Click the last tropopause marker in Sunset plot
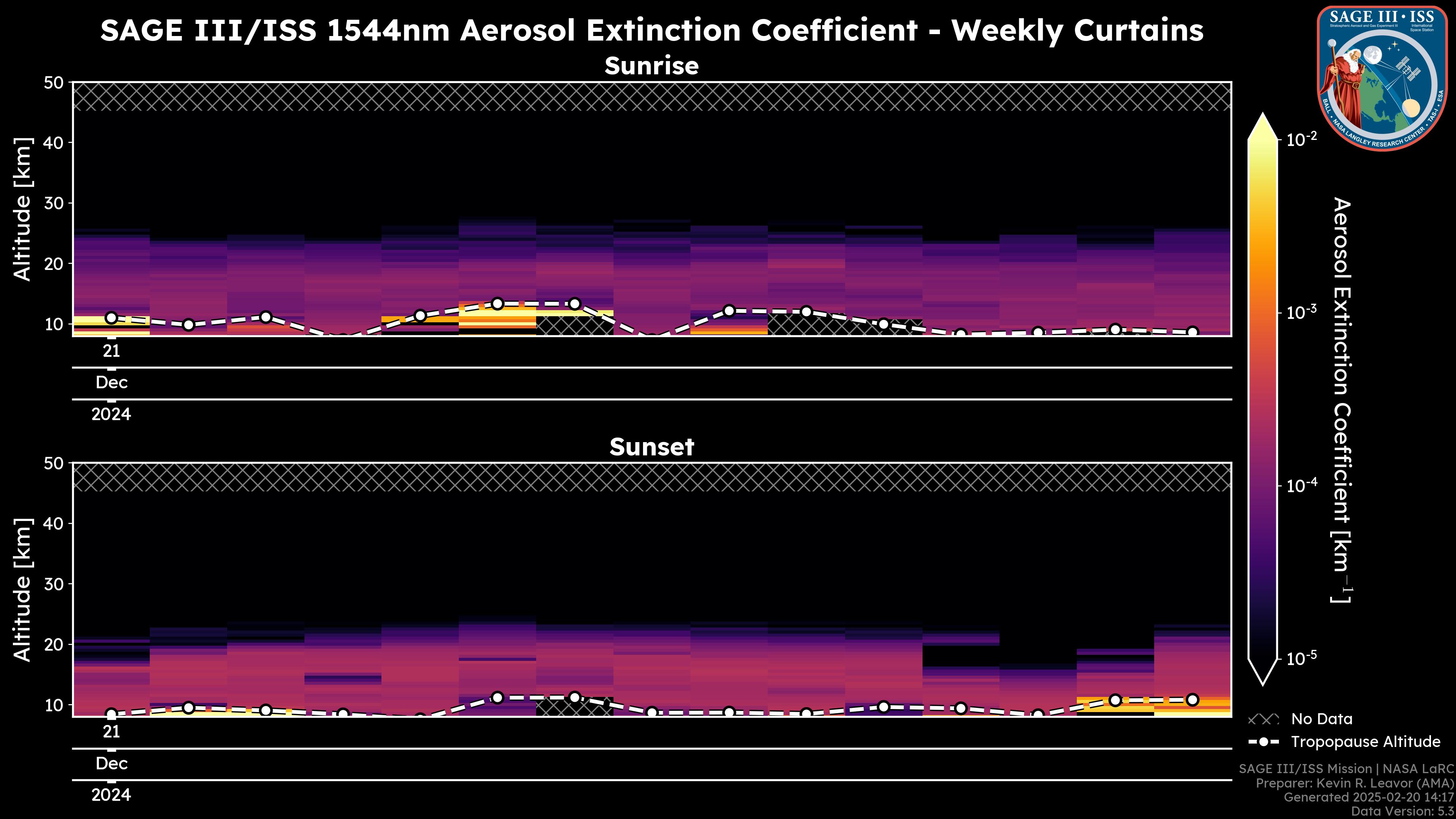The width and height of the screenshot is (1456, 819). [1192, 700]
